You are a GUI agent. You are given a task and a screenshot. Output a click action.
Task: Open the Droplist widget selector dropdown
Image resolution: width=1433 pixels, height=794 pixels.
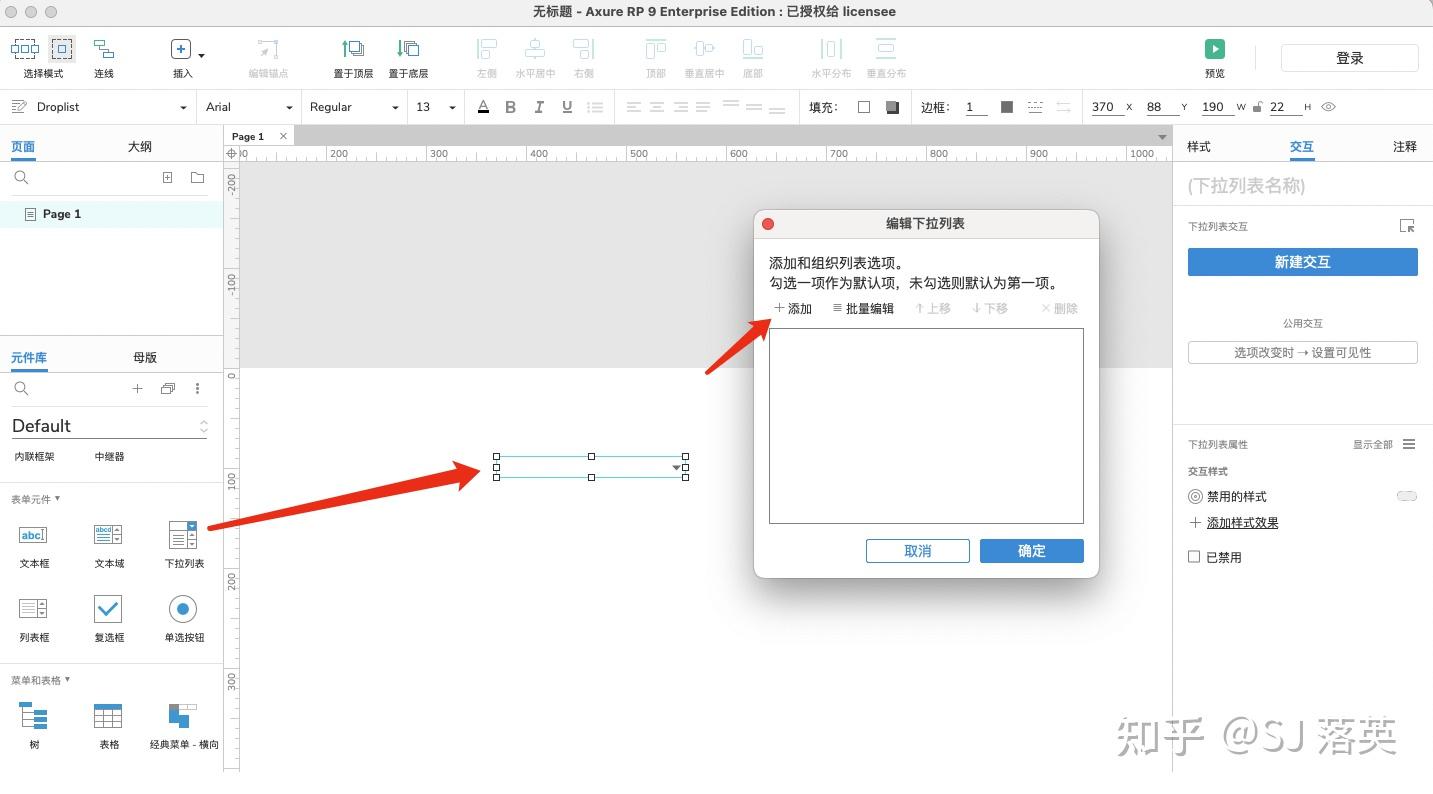pyautogui.click(x=182, y=106)
